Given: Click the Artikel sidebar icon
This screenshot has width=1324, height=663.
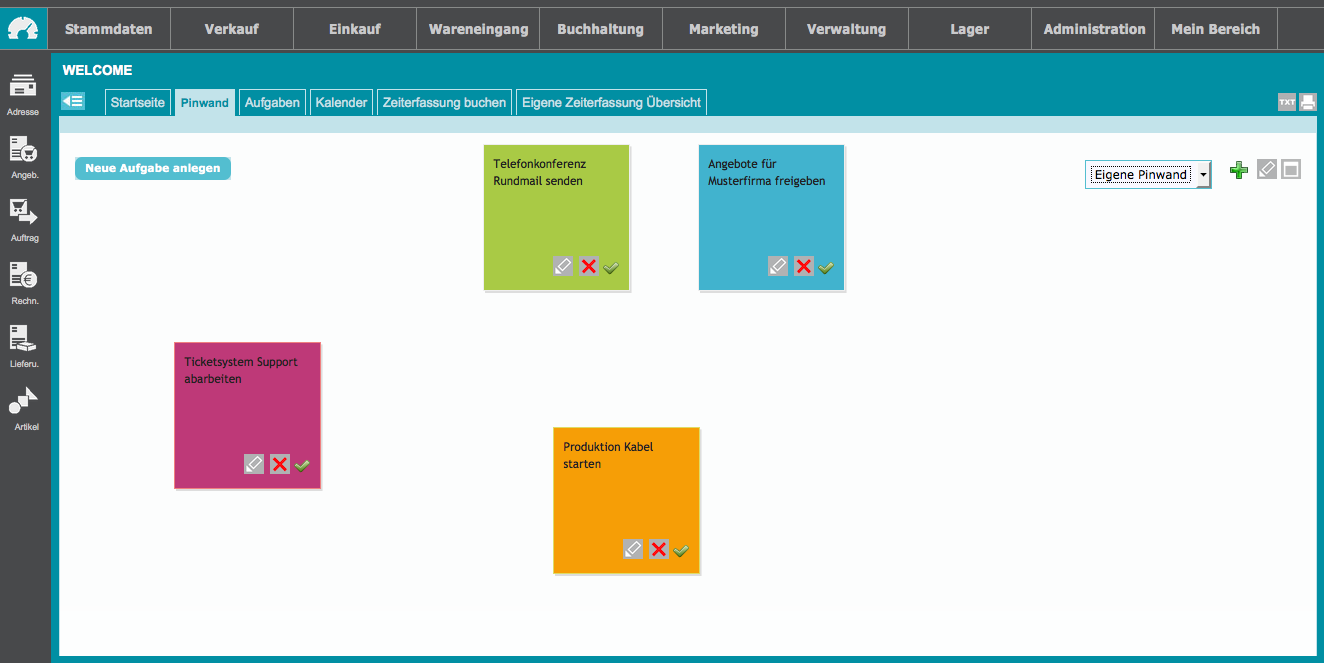Looking at the screenshot, I should pos(23,403).
